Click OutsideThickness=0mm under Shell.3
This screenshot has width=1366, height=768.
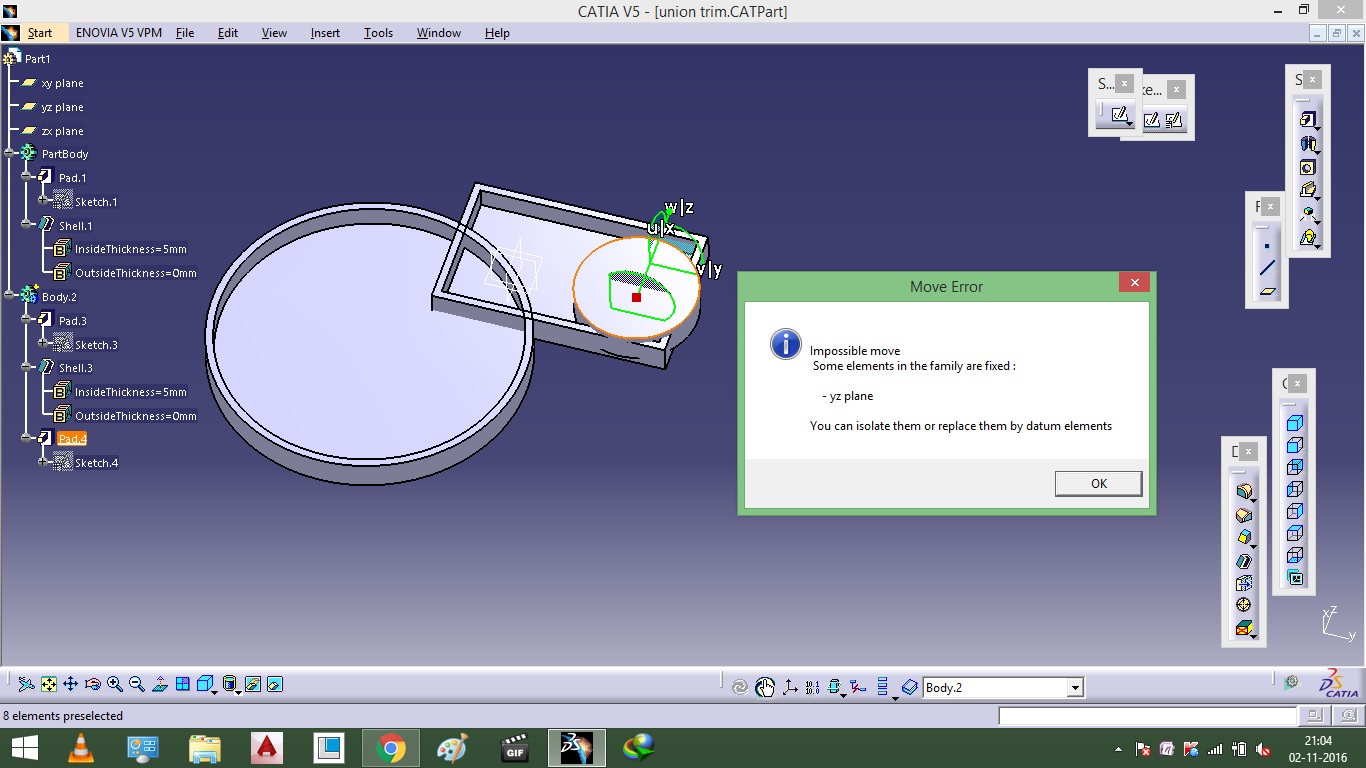coord(135,416)
